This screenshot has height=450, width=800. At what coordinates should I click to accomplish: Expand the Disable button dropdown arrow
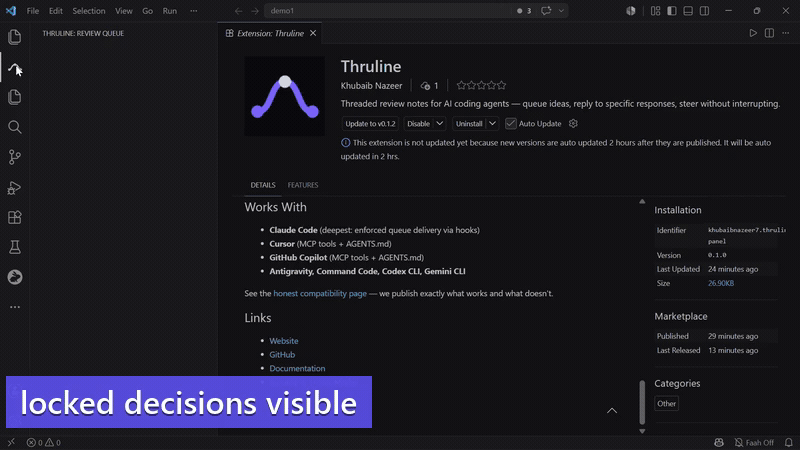tap(439, 123)
